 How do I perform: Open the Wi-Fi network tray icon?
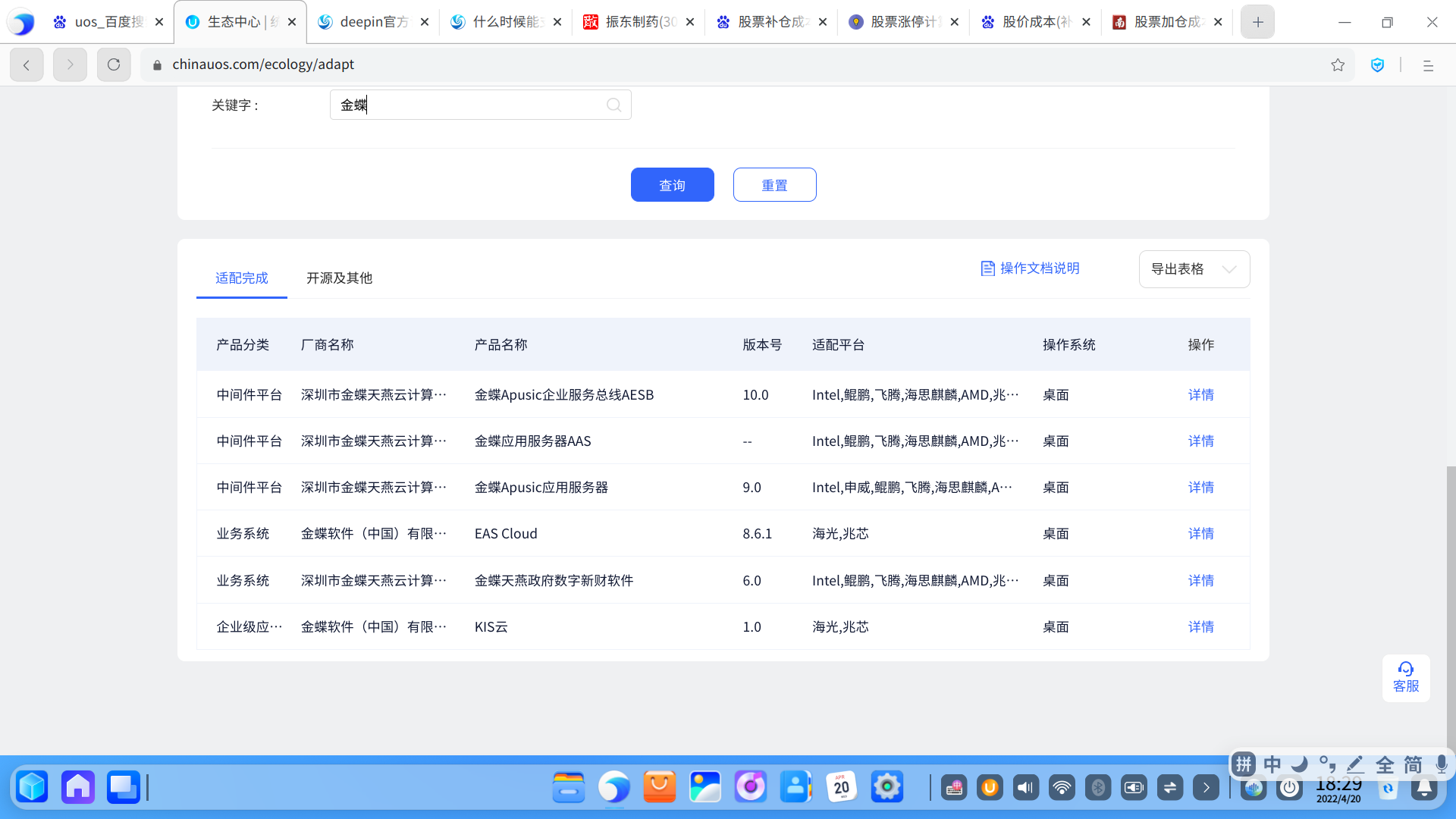(1062, 788)
